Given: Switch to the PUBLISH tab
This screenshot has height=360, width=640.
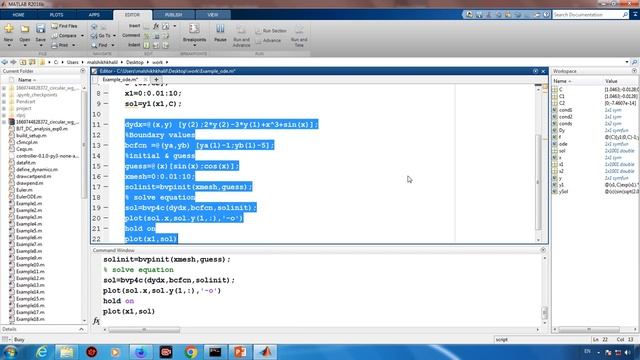Looking at the screenshot, I should coord(173,15).
